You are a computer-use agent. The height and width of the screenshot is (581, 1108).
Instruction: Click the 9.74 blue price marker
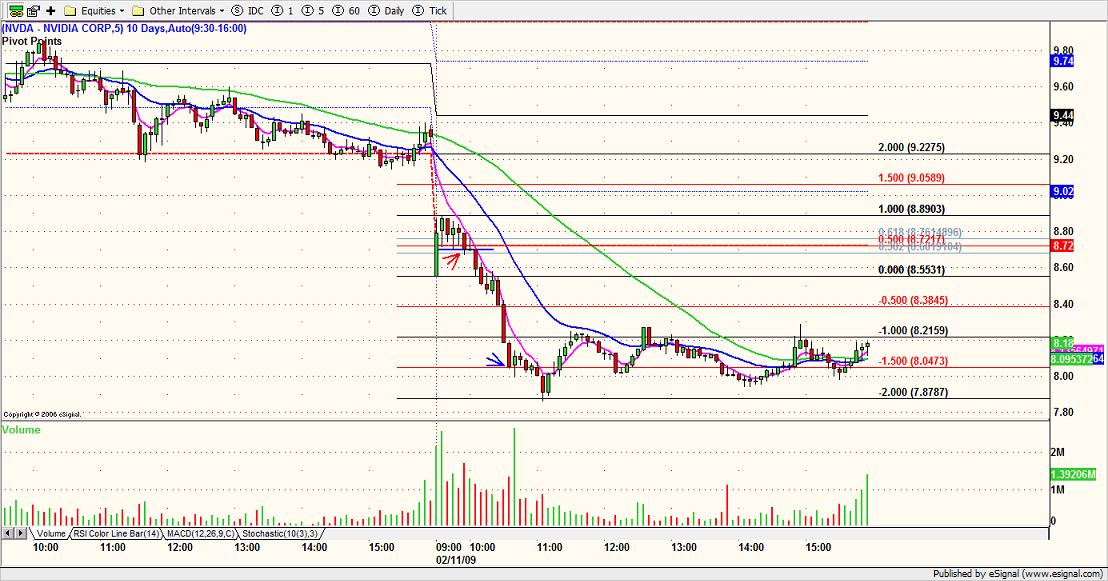[x=1063, y=61]
